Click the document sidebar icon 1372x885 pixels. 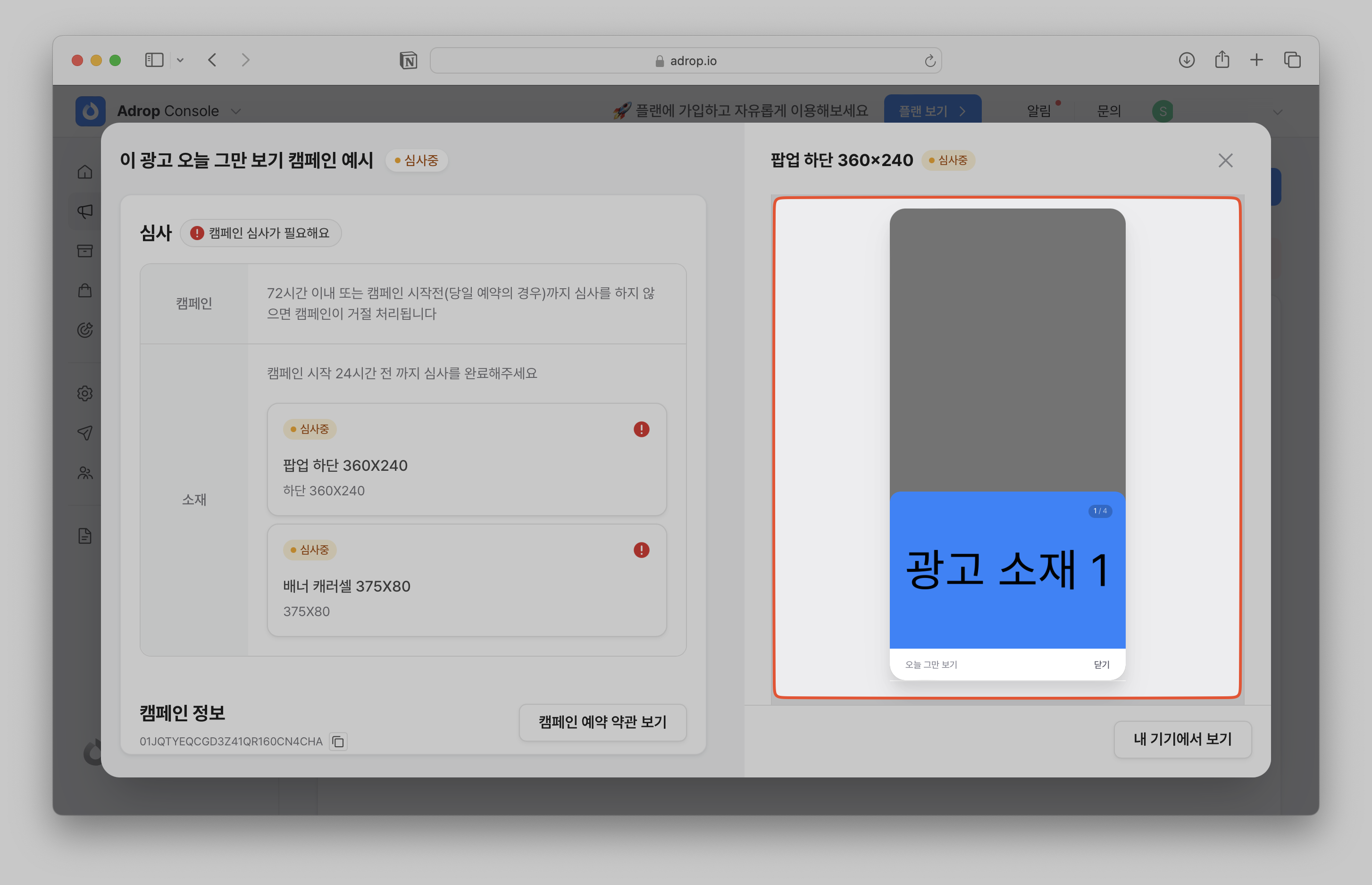click(x=85, y=536)
